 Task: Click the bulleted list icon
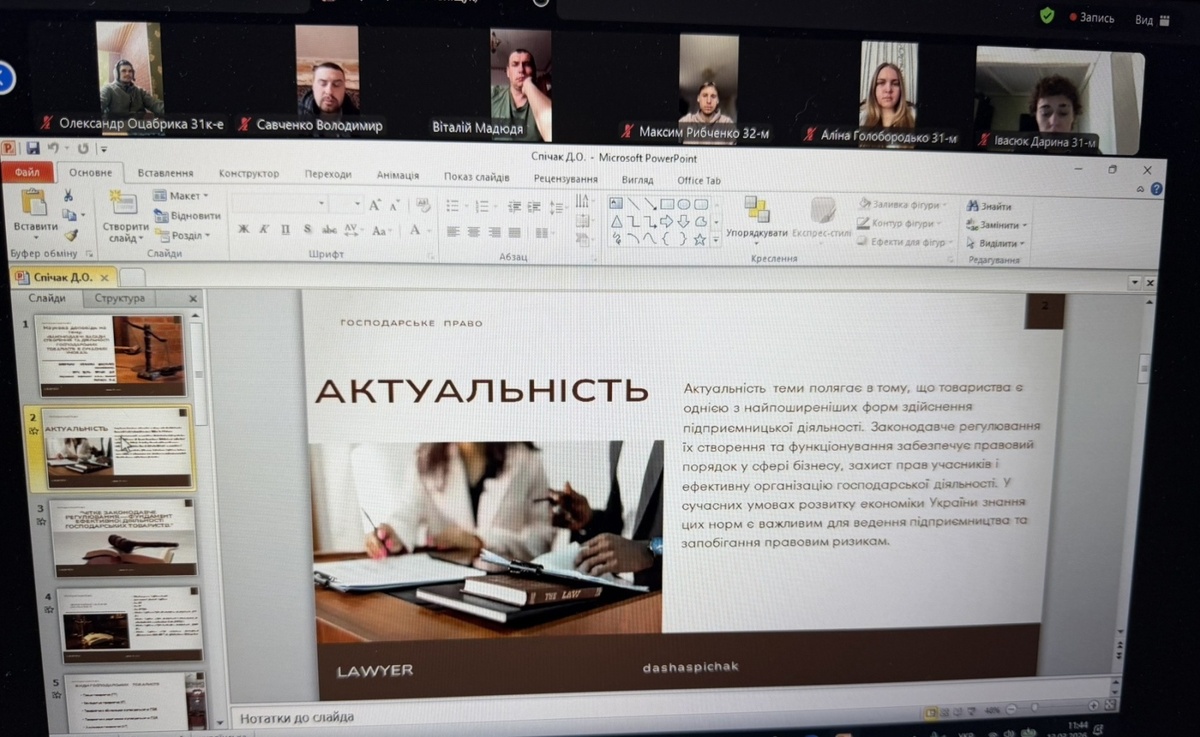[452, 206]
